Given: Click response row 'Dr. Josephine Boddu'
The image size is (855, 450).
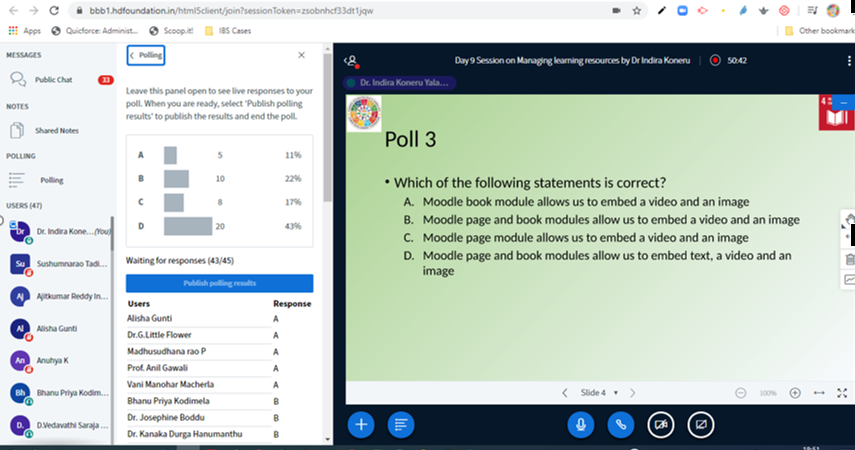Looking at the screenshot, I should point(219,418).
